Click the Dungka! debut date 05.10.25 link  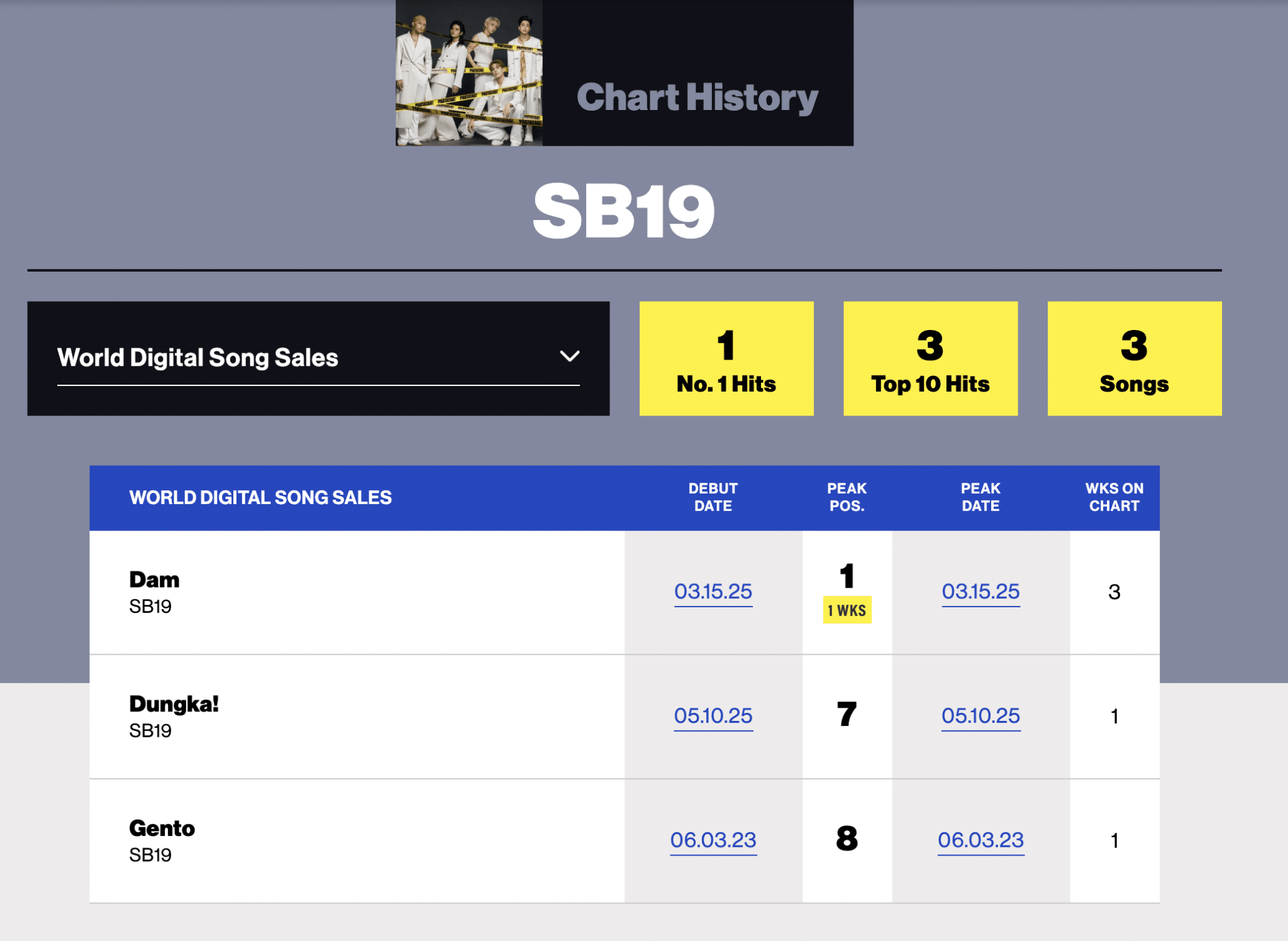click(712, 715)
